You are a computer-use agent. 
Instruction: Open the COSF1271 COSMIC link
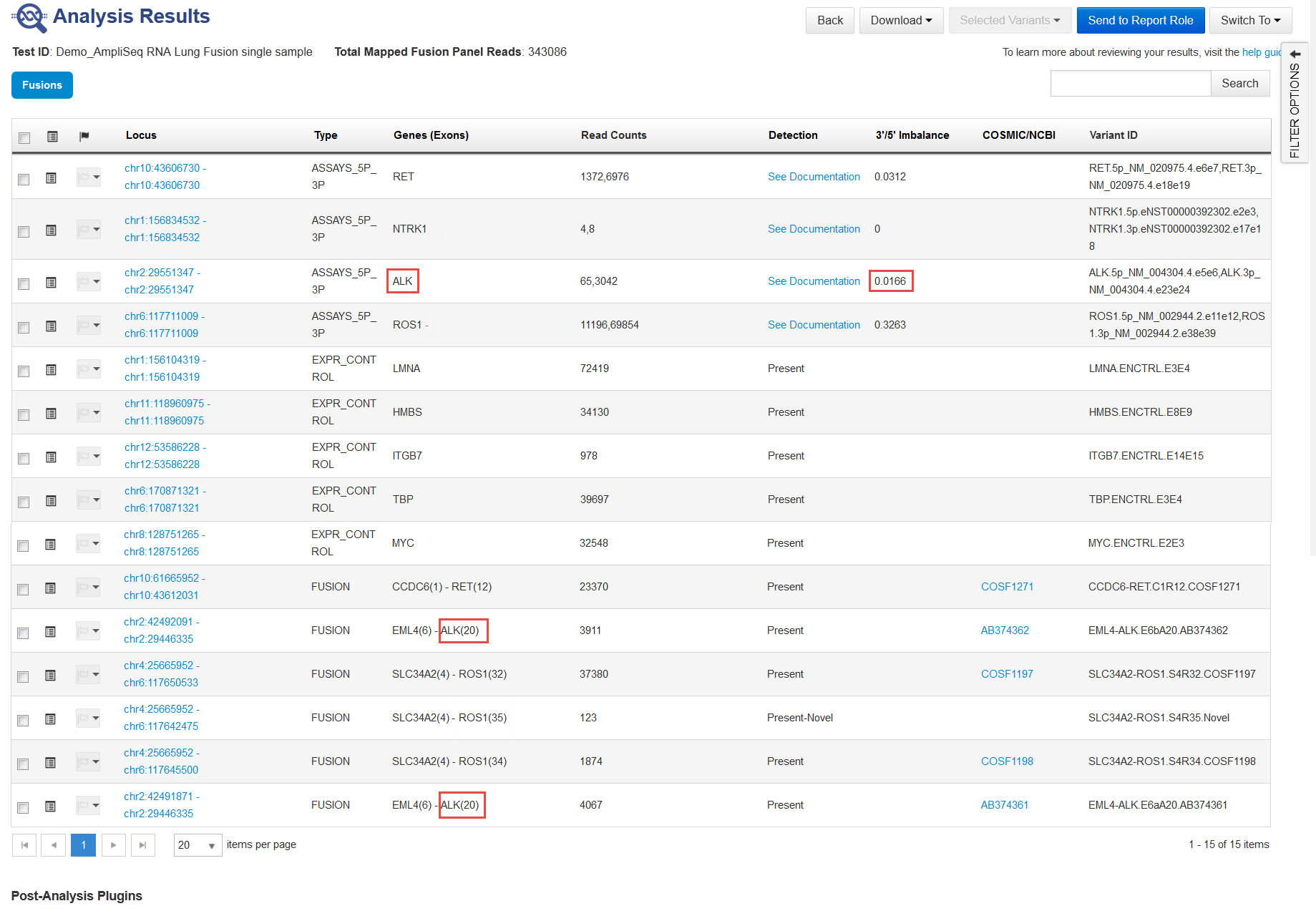[1007, 587]
